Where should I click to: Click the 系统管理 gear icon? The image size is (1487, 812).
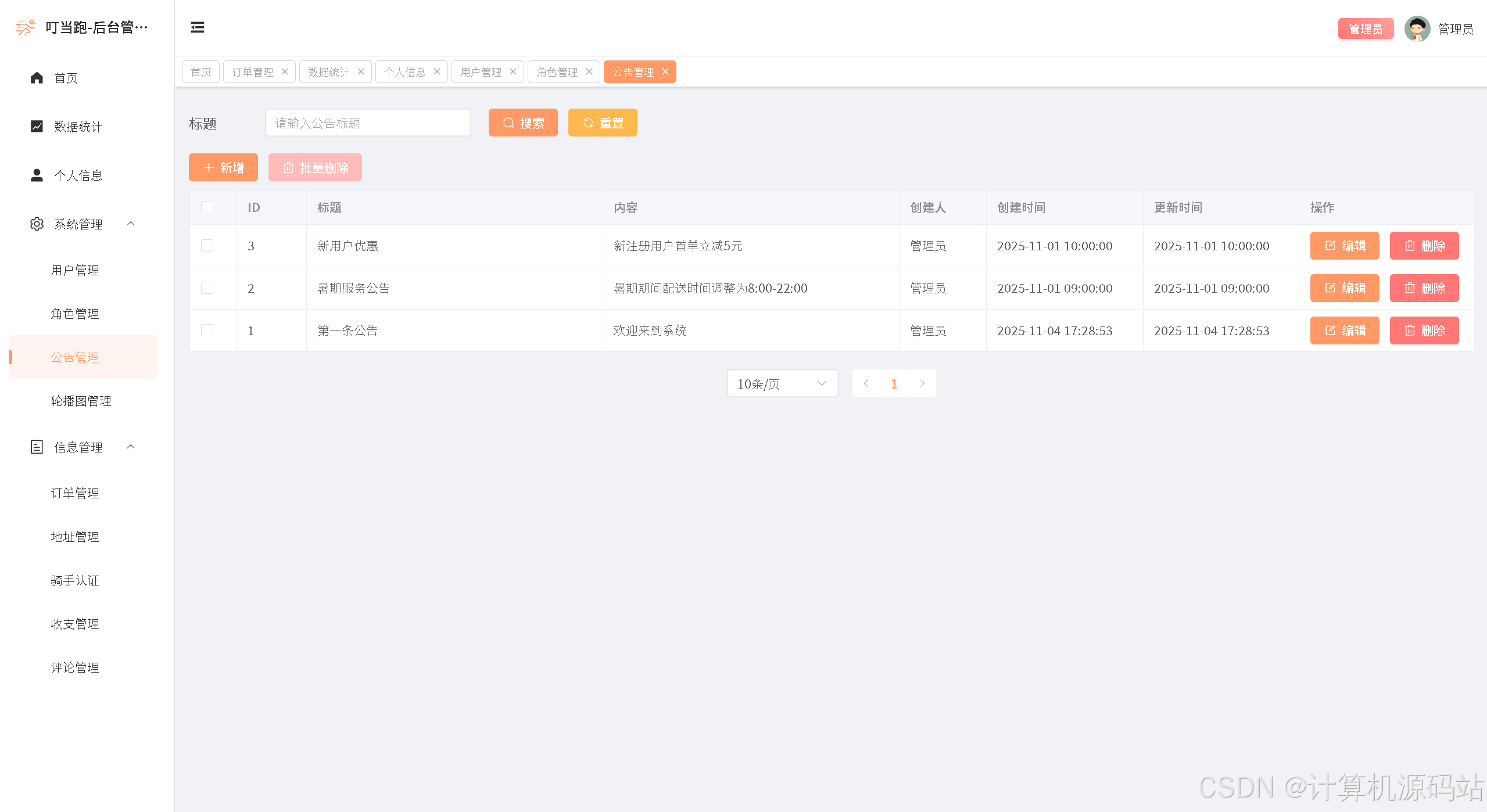(x=37, y=224)
